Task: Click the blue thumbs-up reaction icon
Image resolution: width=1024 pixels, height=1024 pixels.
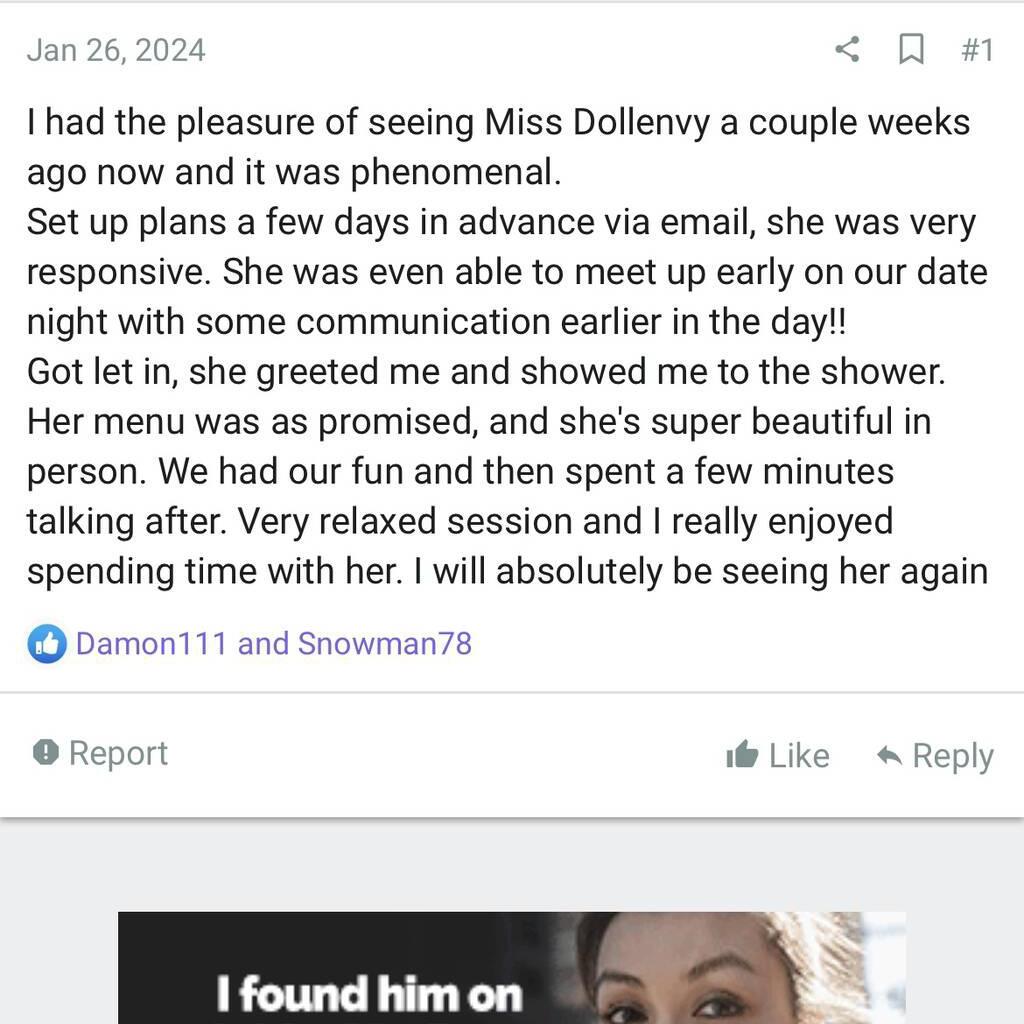Action: 47,644
